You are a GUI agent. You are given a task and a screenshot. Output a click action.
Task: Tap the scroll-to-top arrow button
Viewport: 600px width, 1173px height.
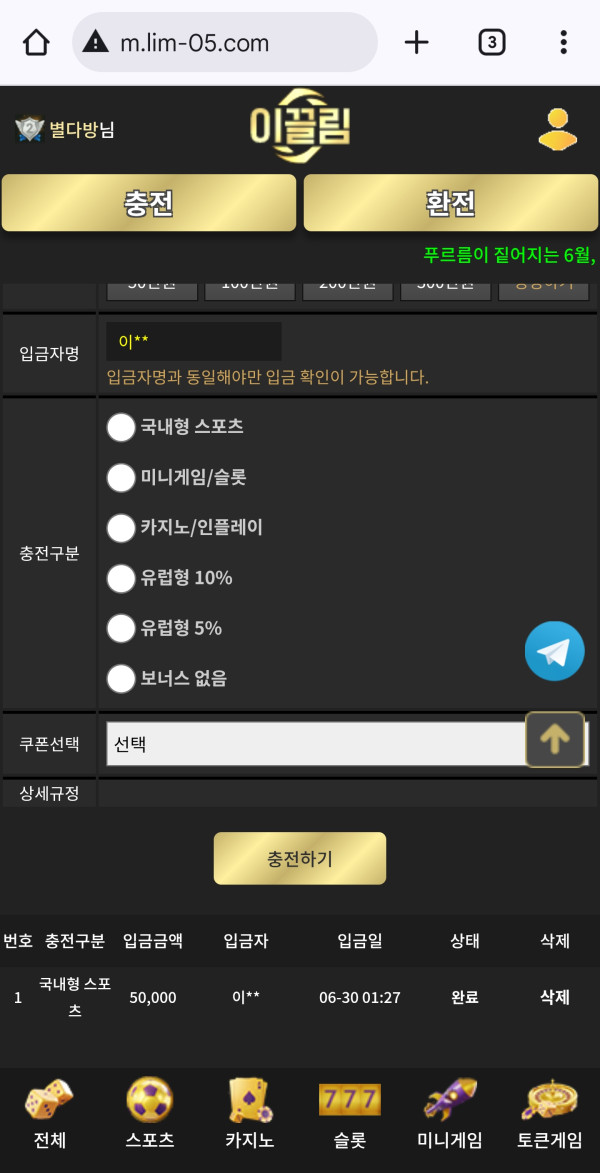pos(555,740)
